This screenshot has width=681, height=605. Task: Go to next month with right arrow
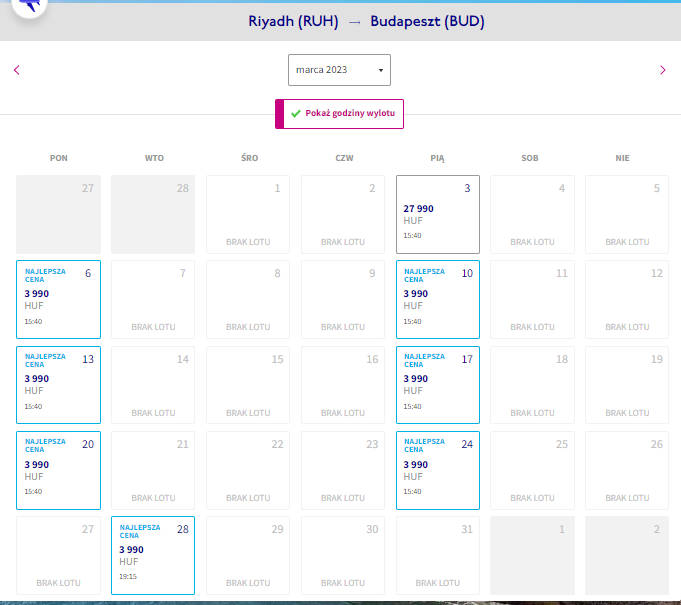663,70
